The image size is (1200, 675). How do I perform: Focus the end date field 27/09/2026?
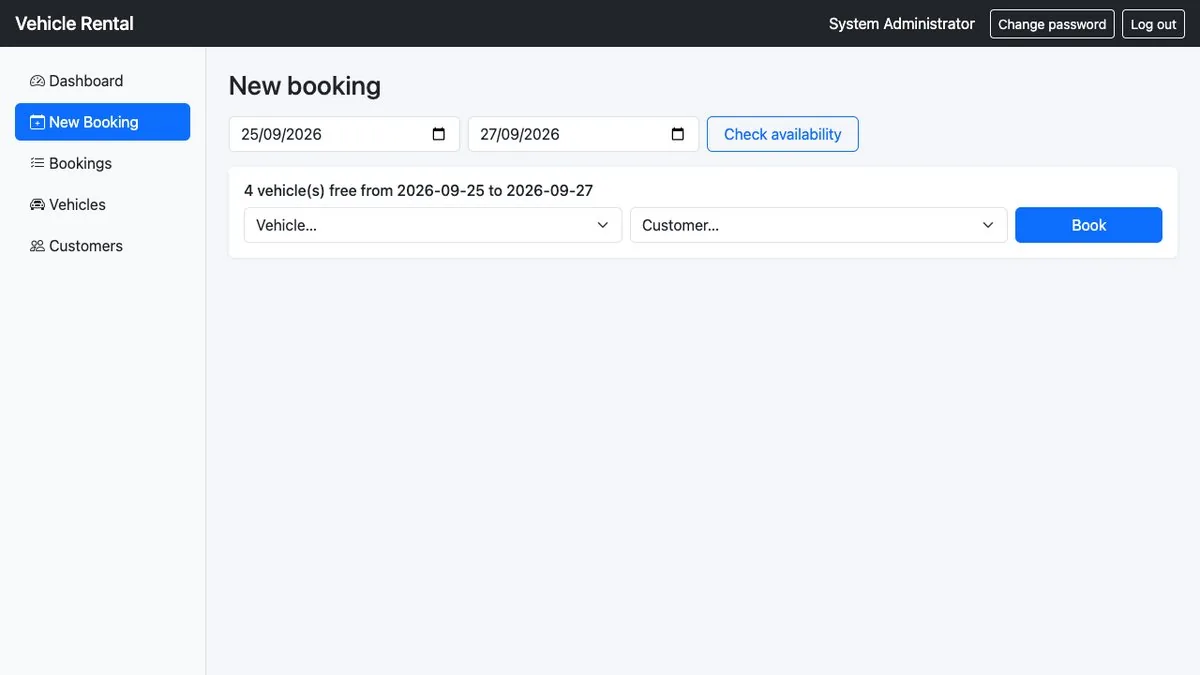[583, 134]
